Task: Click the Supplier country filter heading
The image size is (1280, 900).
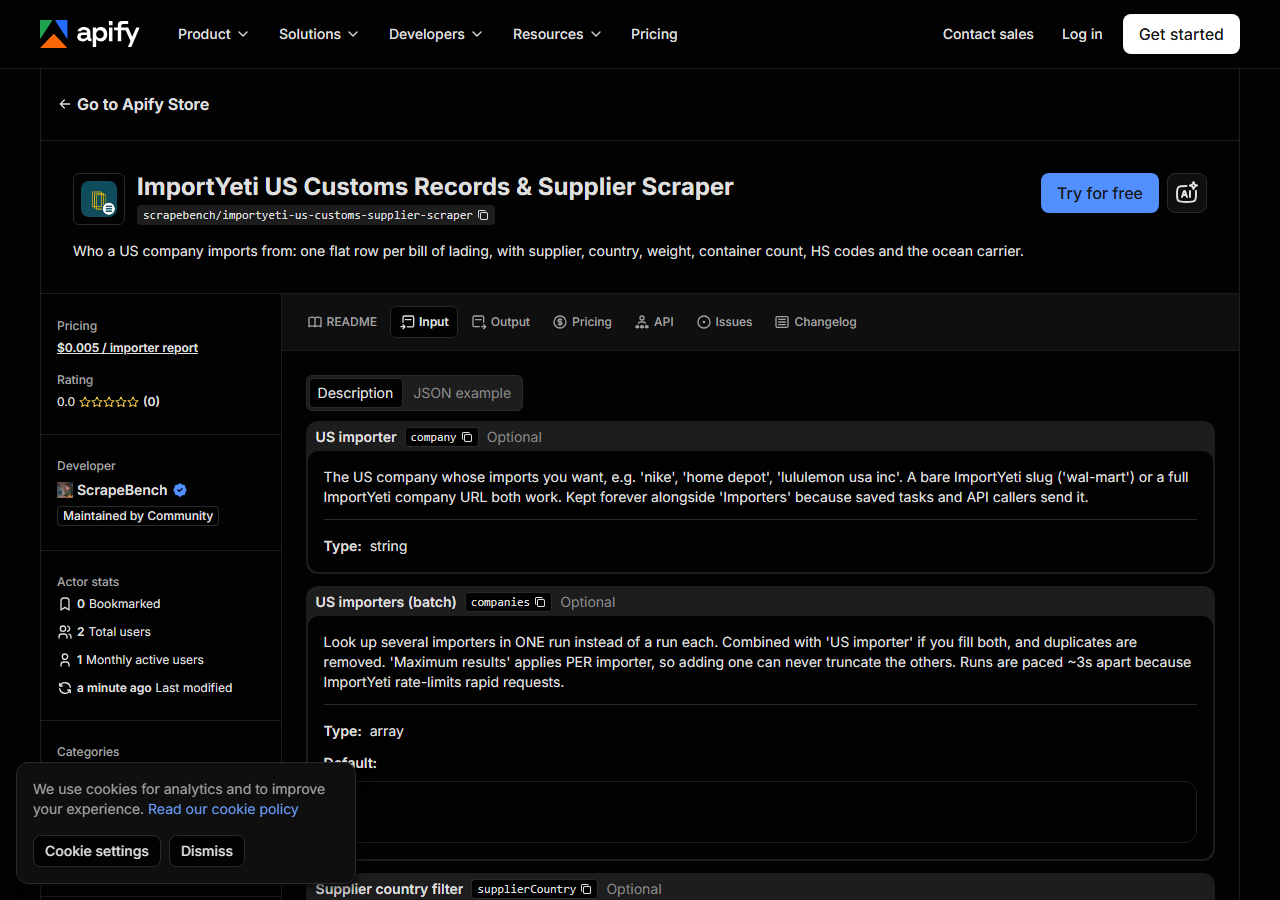Action: 390,889
